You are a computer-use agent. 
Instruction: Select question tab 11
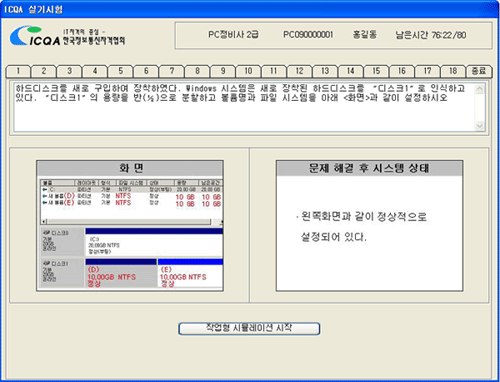pyautogui.click(x=274, y=71)
